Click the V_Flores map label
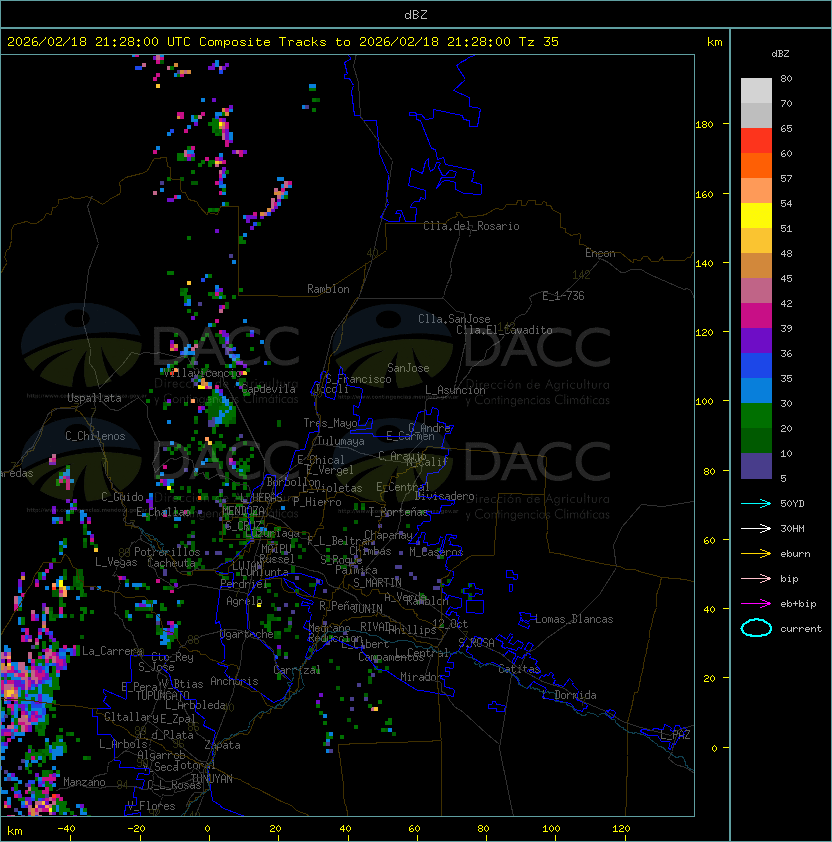 pos(151,806)
